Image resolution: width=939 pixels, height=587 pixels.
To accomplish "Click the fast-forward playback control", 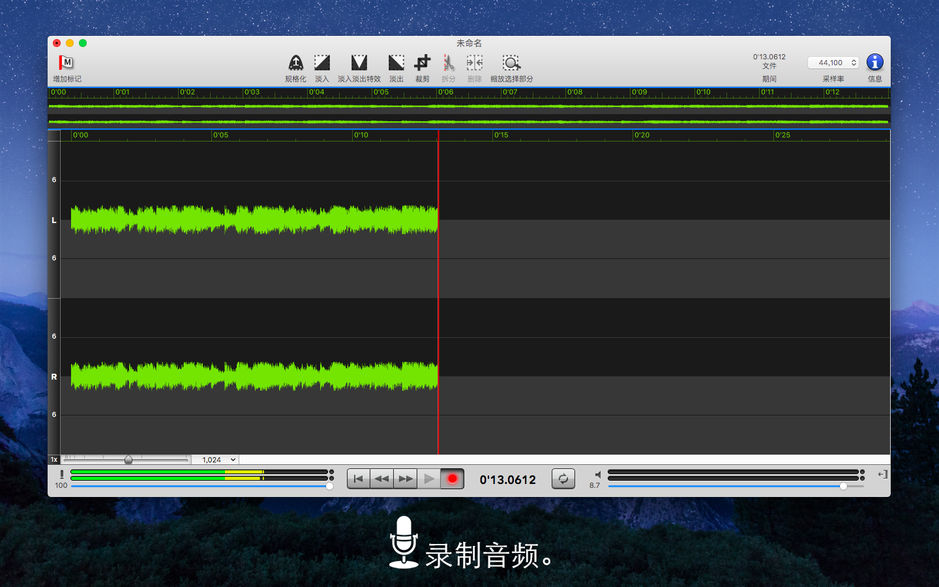I will coord(404,478).
